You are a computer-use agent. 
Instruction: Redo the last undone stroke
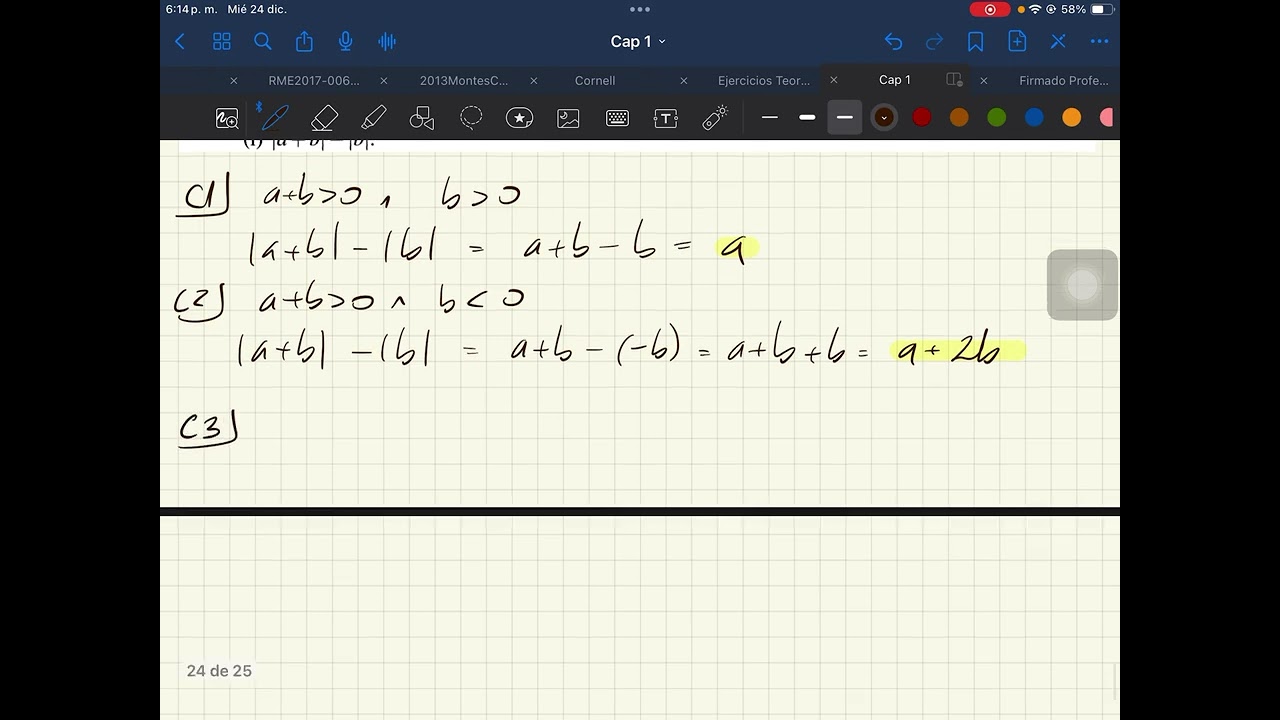(935, 41)
